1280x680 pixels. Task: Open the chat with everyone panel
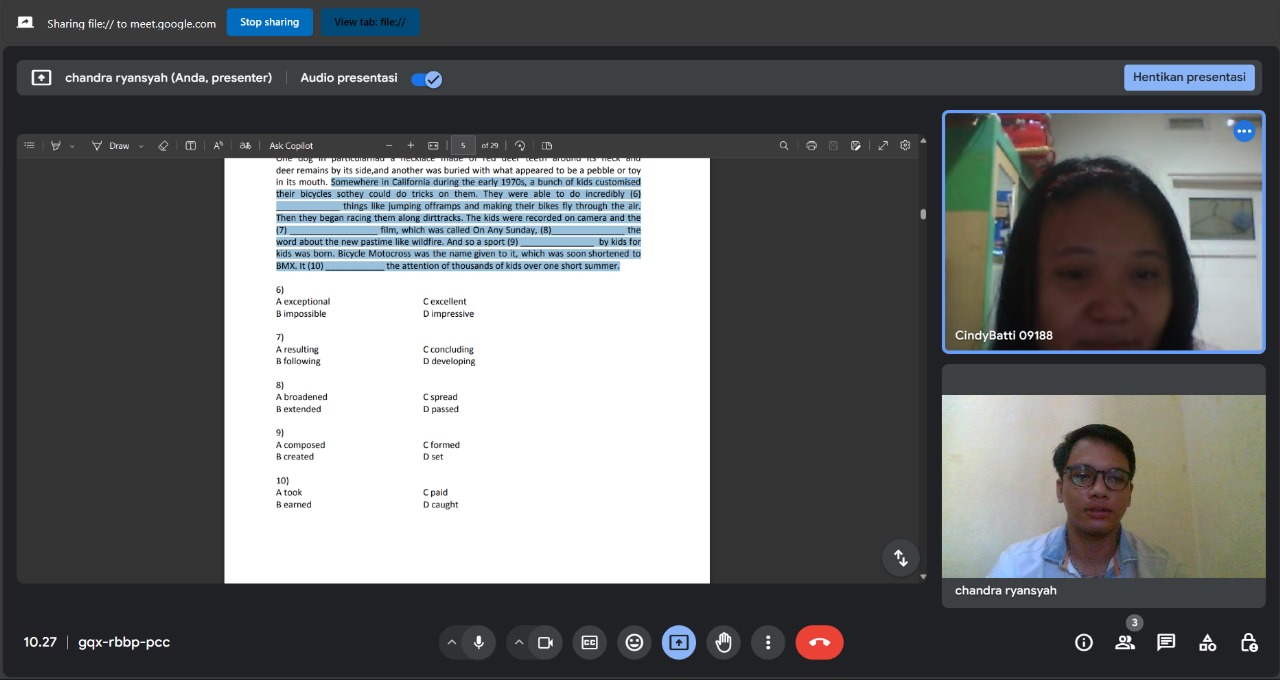point(1166,642)
